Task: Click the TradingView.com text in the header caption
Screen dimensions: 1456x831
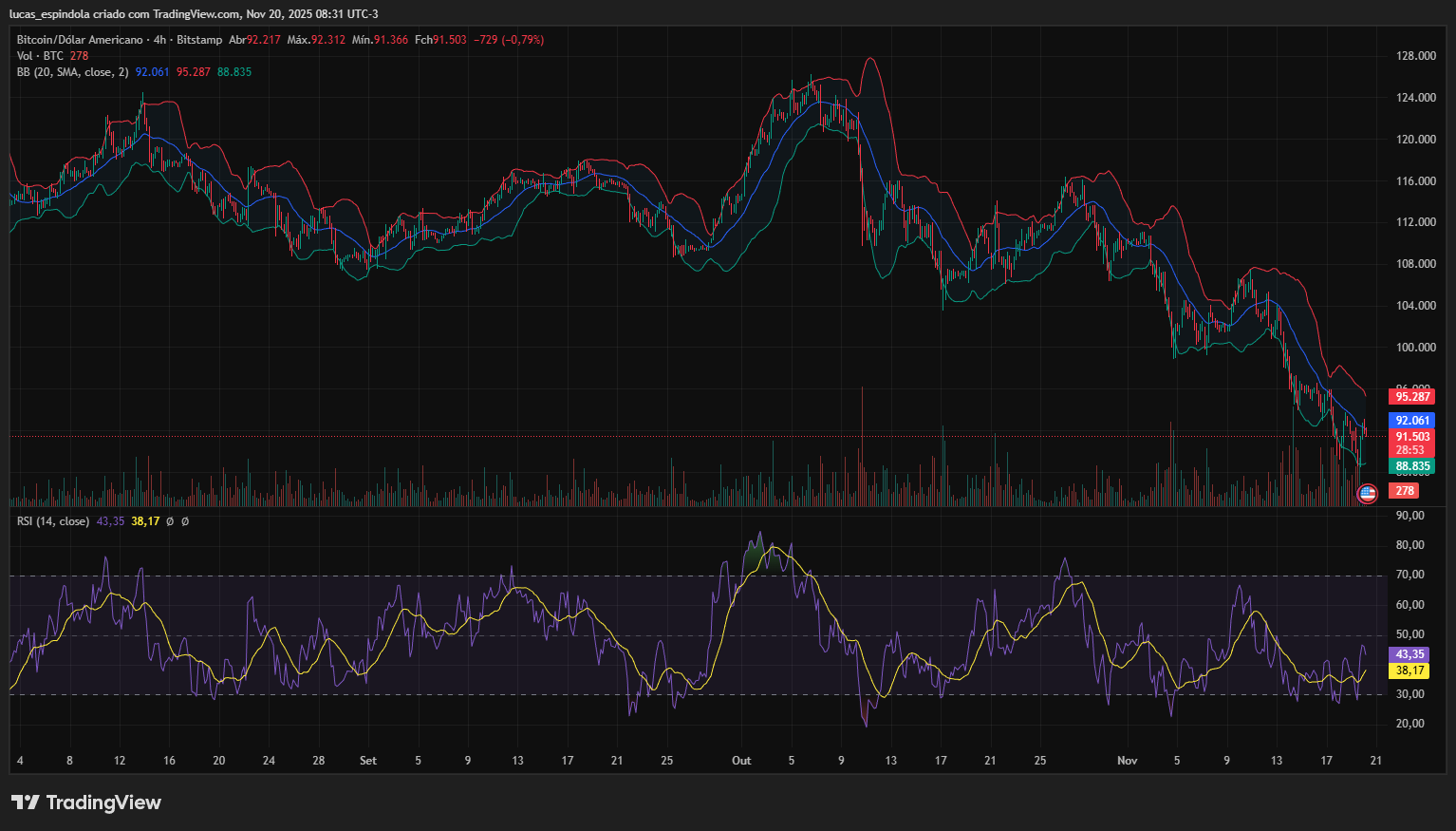Action: coord(196,14)
